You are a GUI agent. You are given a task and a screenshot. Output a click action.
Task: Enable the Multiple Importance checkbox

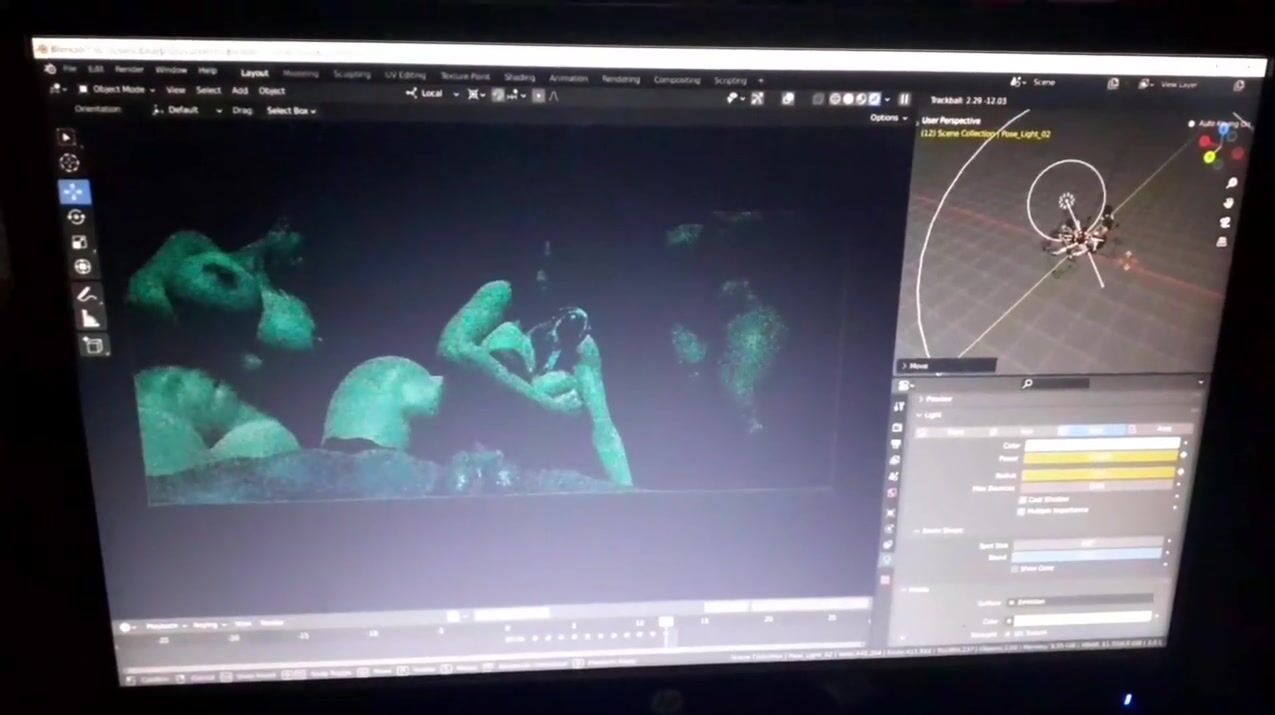point(1020,511)
